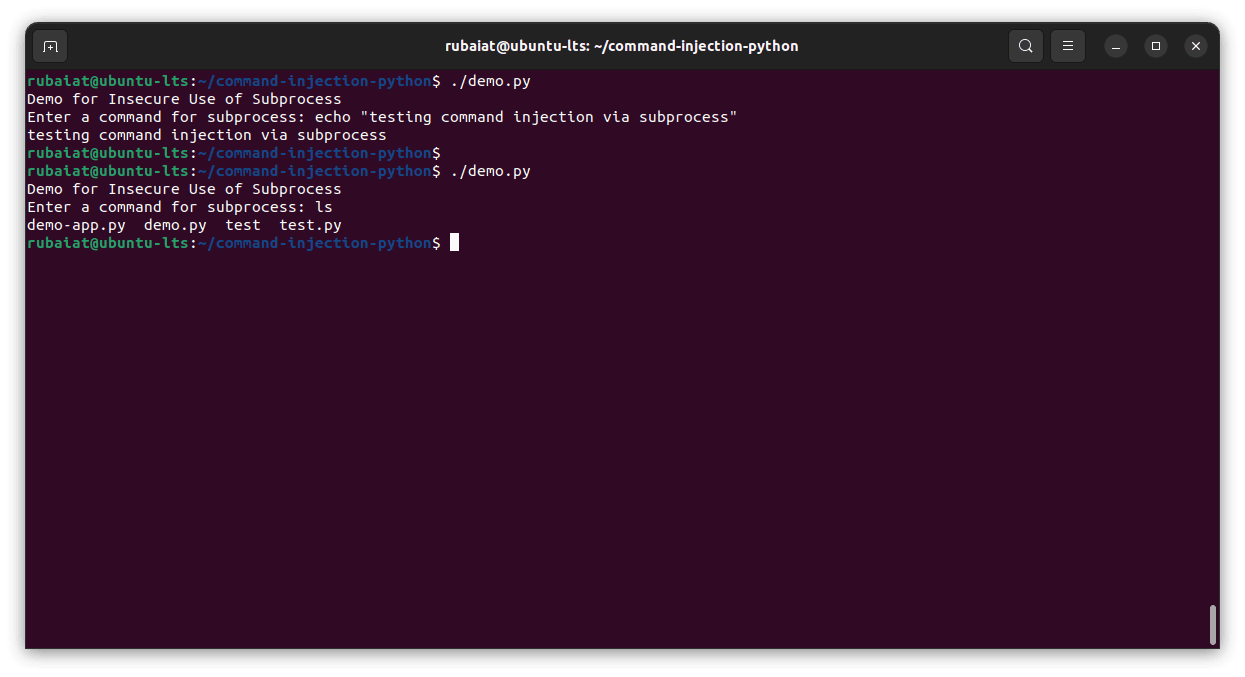This screenshot has height=677, width=1245.
Task: Click the ./demo.py command on the top line
Action: [x=490, y=81]
